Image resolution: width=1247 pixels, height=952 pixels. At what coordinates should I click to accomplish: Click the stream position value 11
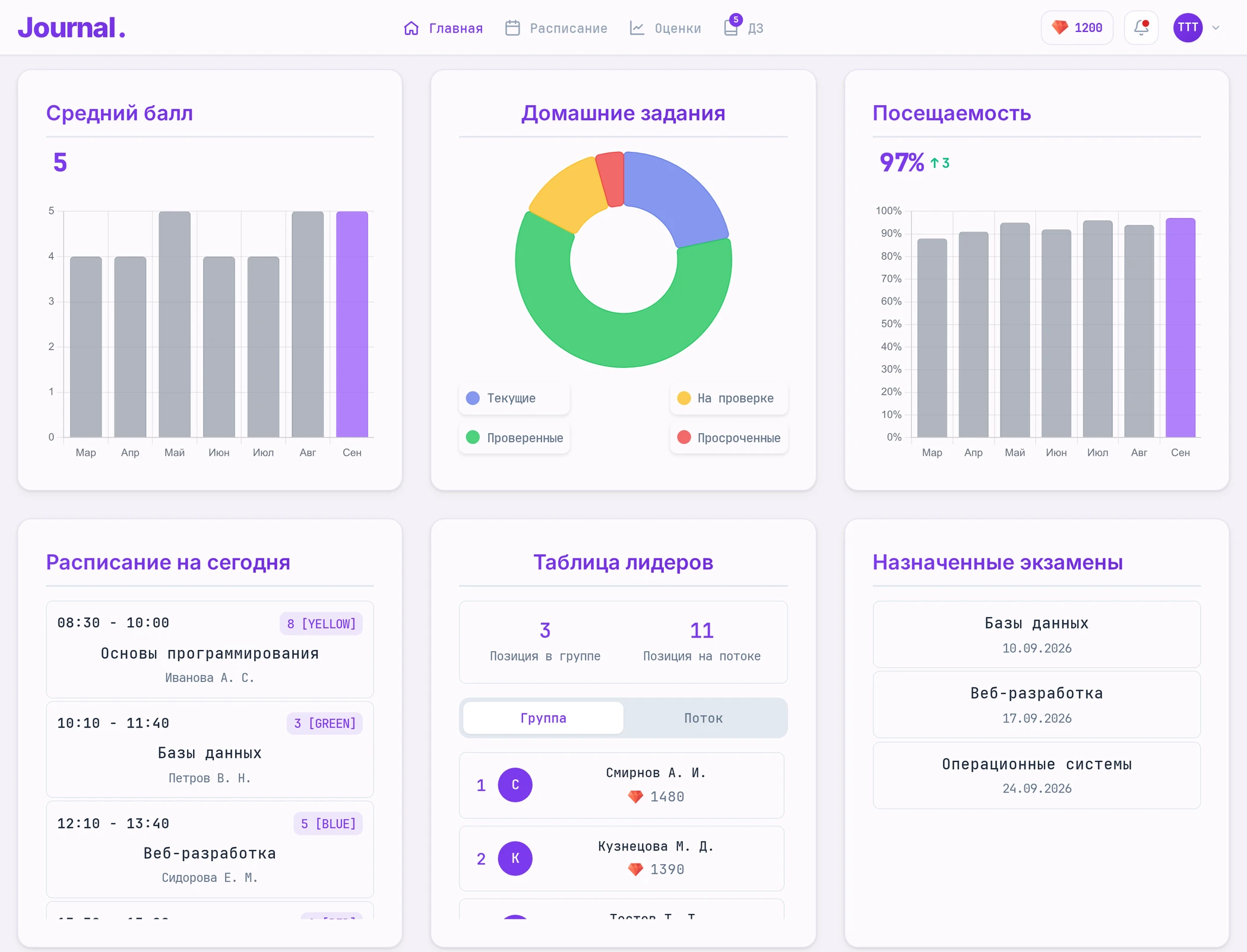coord(702,630)
